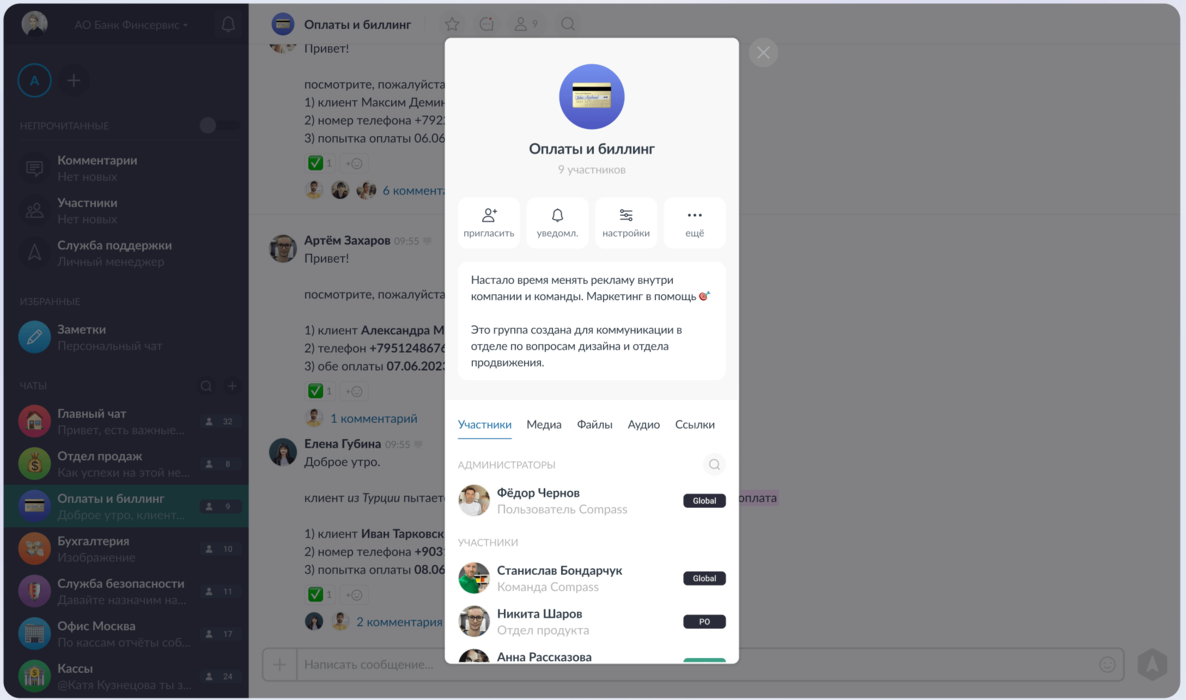1186x700 pixels.
Task: Open the ещё more options button
Action: click(x=694, y=222)
